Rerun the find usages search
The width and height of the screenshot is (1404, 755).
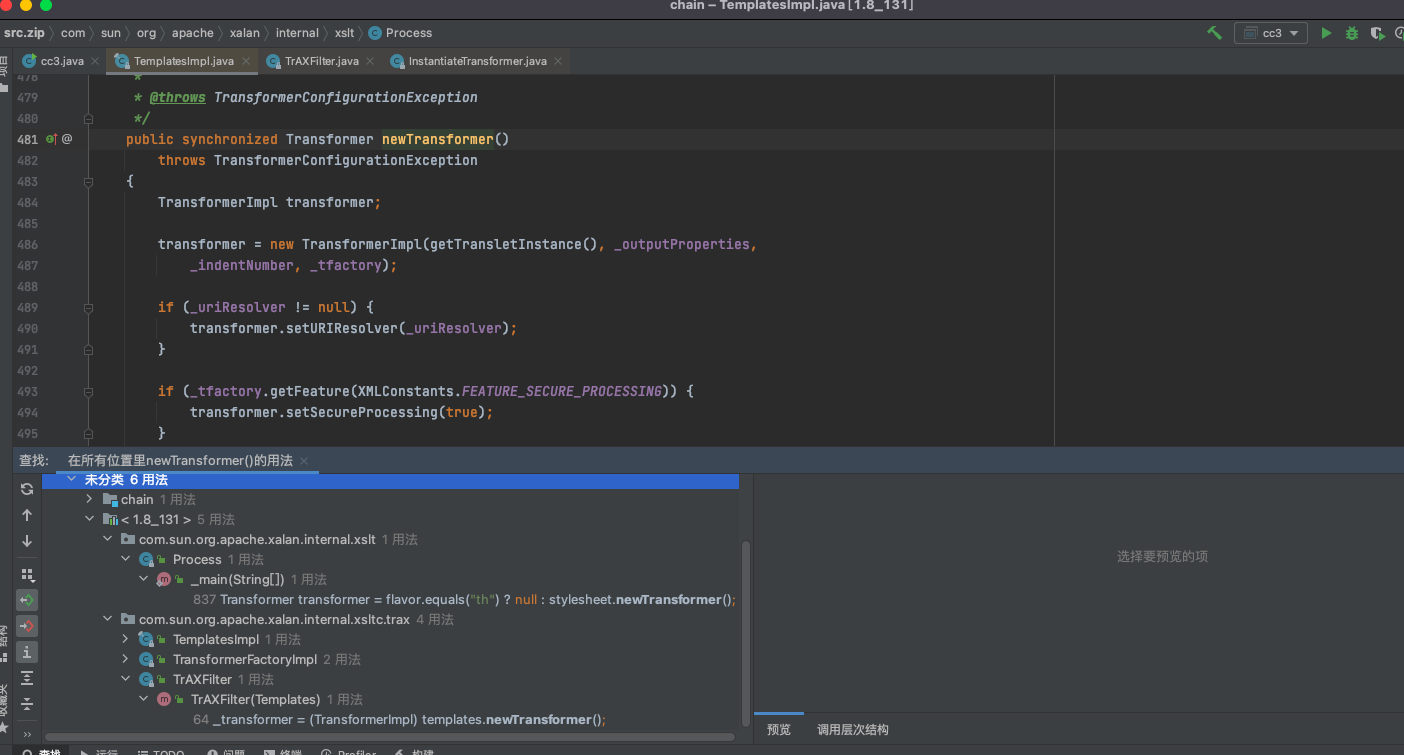coord(27,489)
